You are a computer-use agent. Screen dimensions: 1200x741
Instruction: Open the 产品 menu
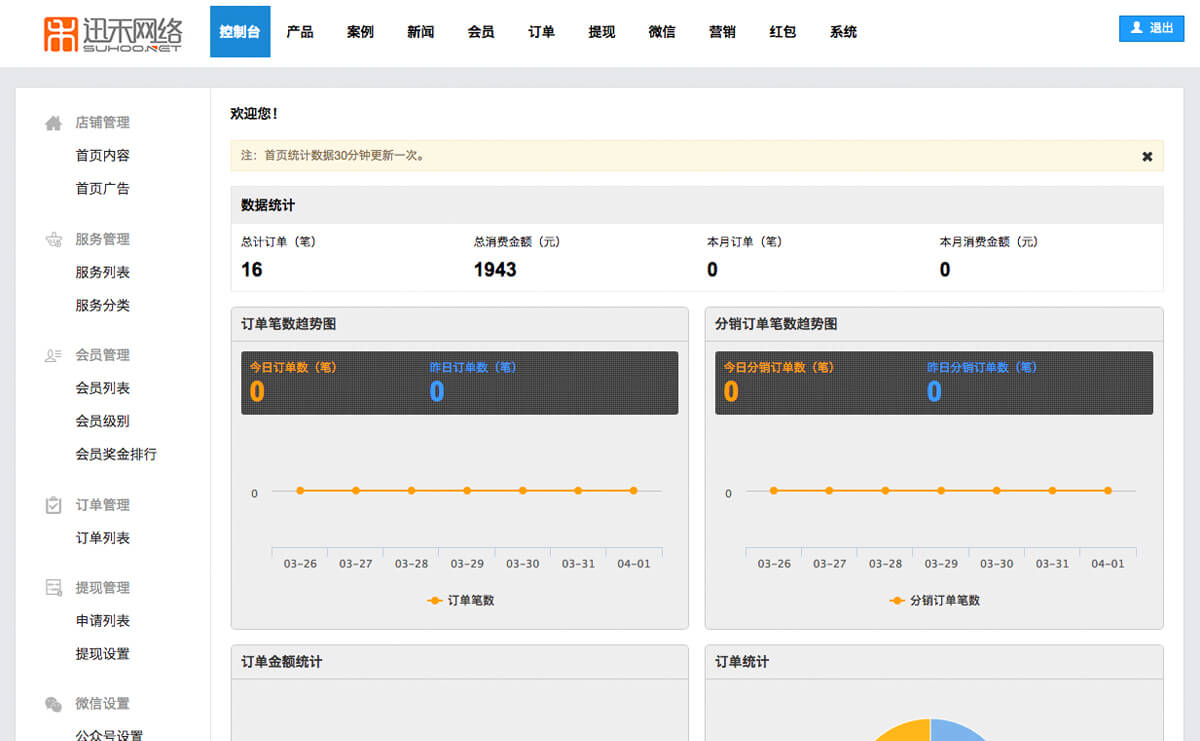(x=300, y=32)
